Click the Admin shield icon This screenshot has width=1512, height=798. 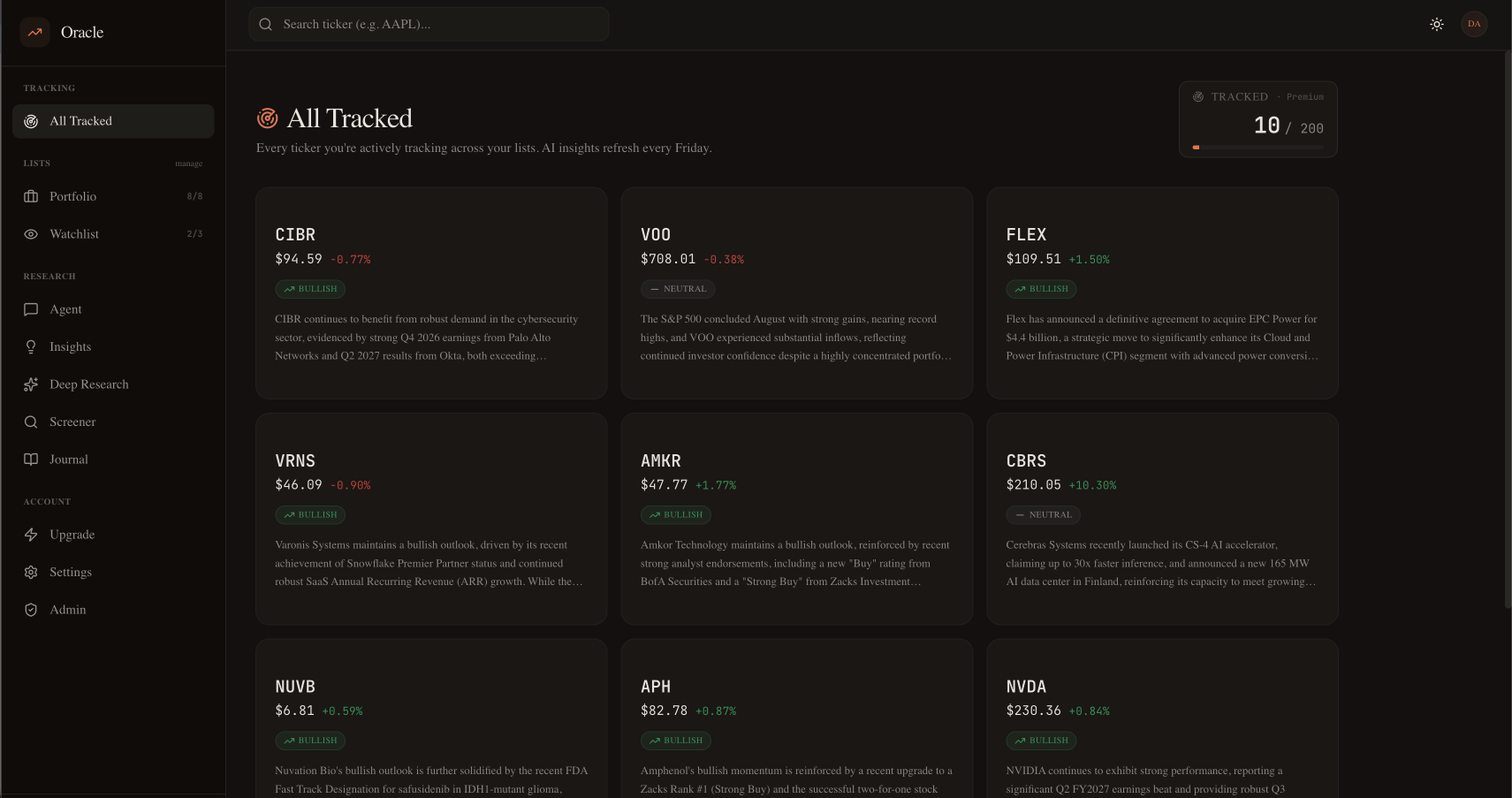pos(31,610)
